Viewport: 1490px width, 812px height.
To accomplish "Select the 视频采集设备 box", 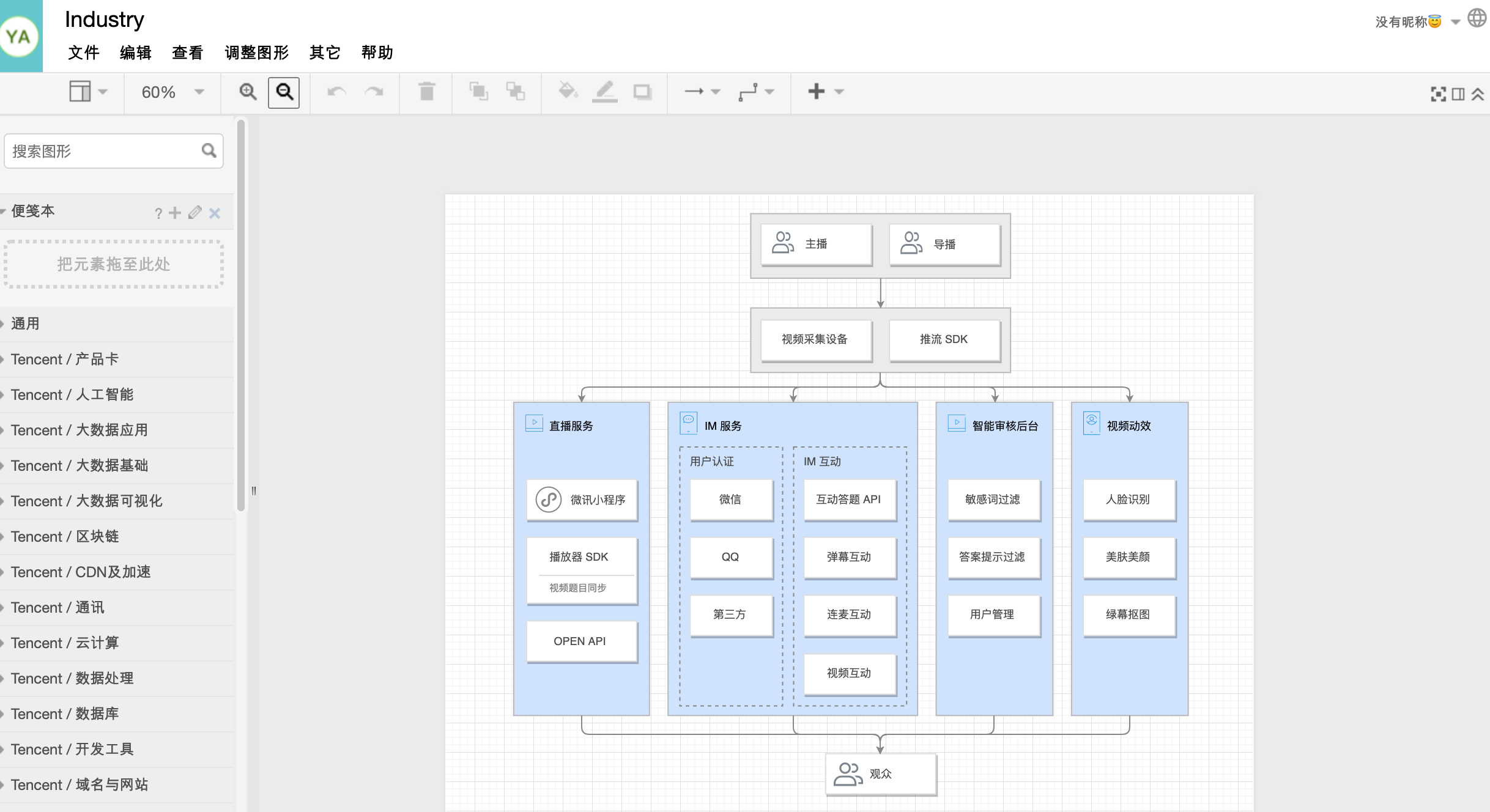I will pyautogui.click(x=817, y=339).
